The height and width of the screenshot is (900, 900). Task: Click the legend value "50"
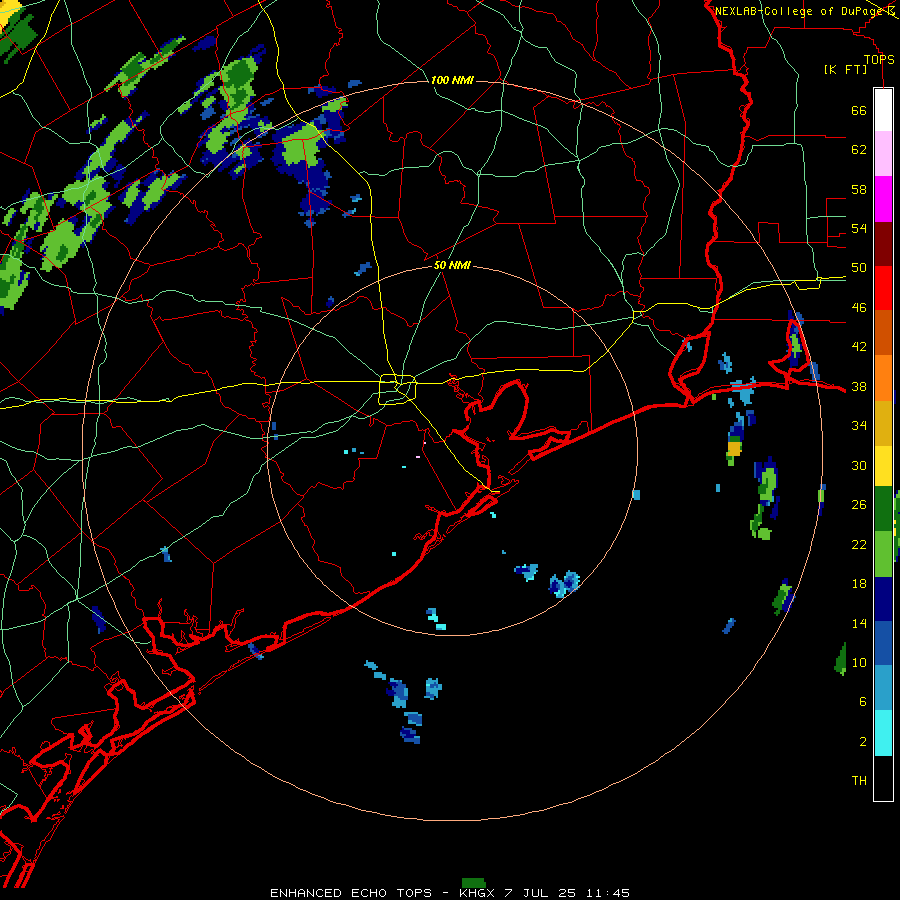click(859, 268)
